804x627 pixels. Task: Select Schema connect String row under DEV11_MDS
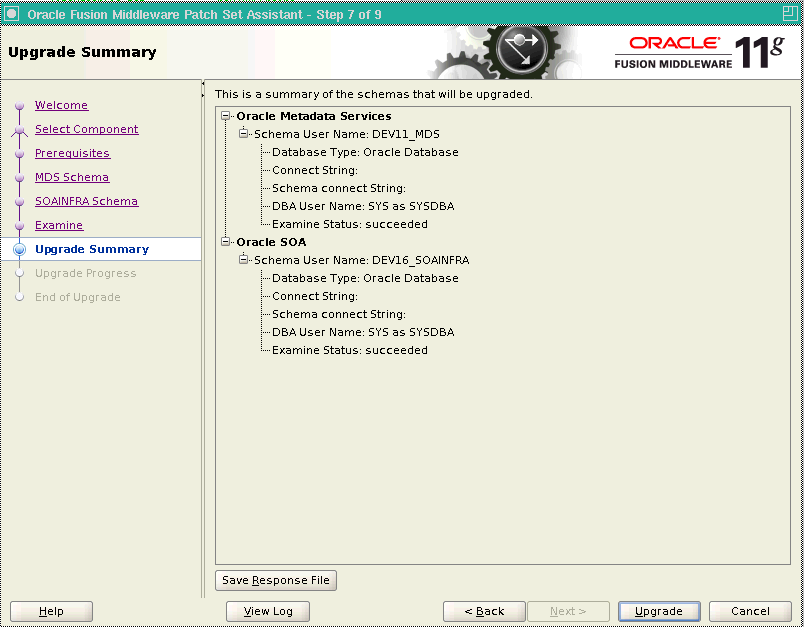click(339, 188)
